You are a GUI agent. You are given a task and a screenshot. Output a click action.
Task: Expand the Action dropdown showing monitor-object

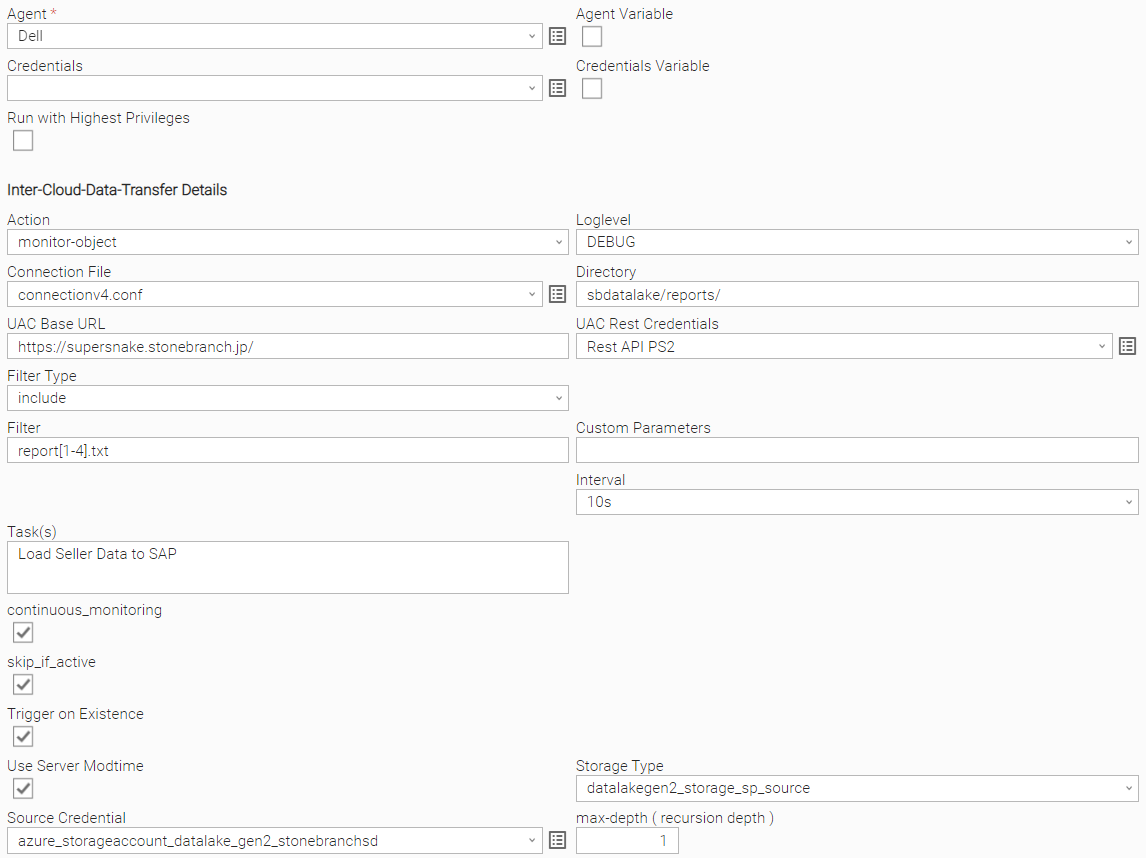(x=288, y=242)
